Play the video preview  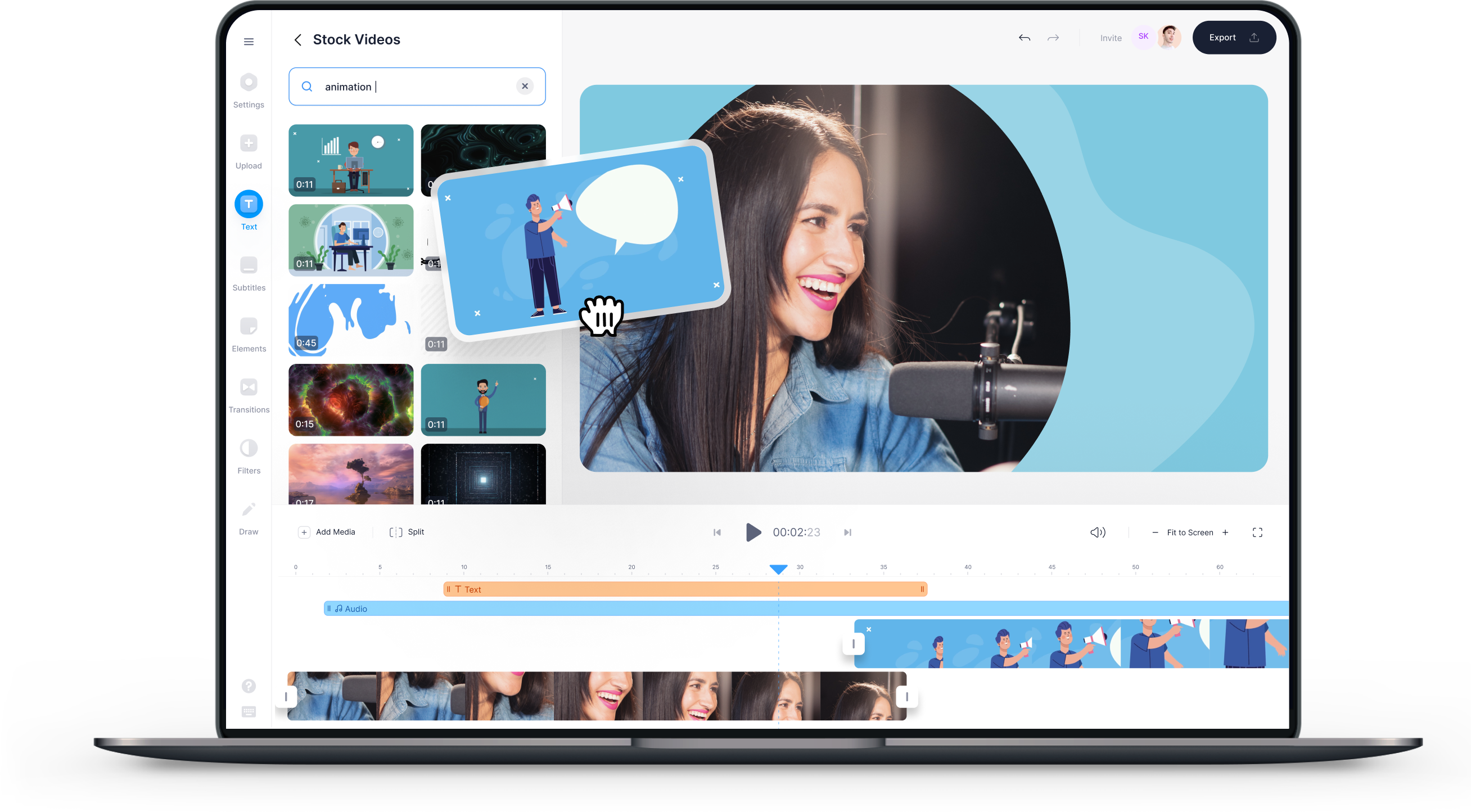[x=752, y=531]
